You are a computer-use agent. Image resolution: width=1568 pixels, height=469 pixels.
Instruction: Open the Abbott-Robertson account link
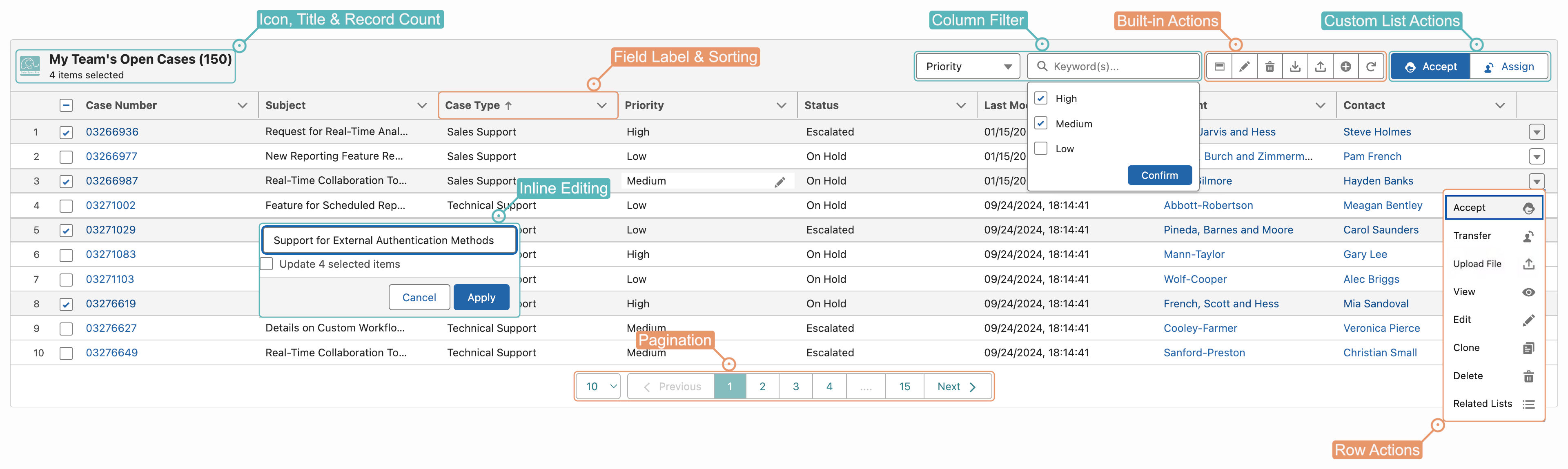pyautogui.click(x=1208, y=206)
